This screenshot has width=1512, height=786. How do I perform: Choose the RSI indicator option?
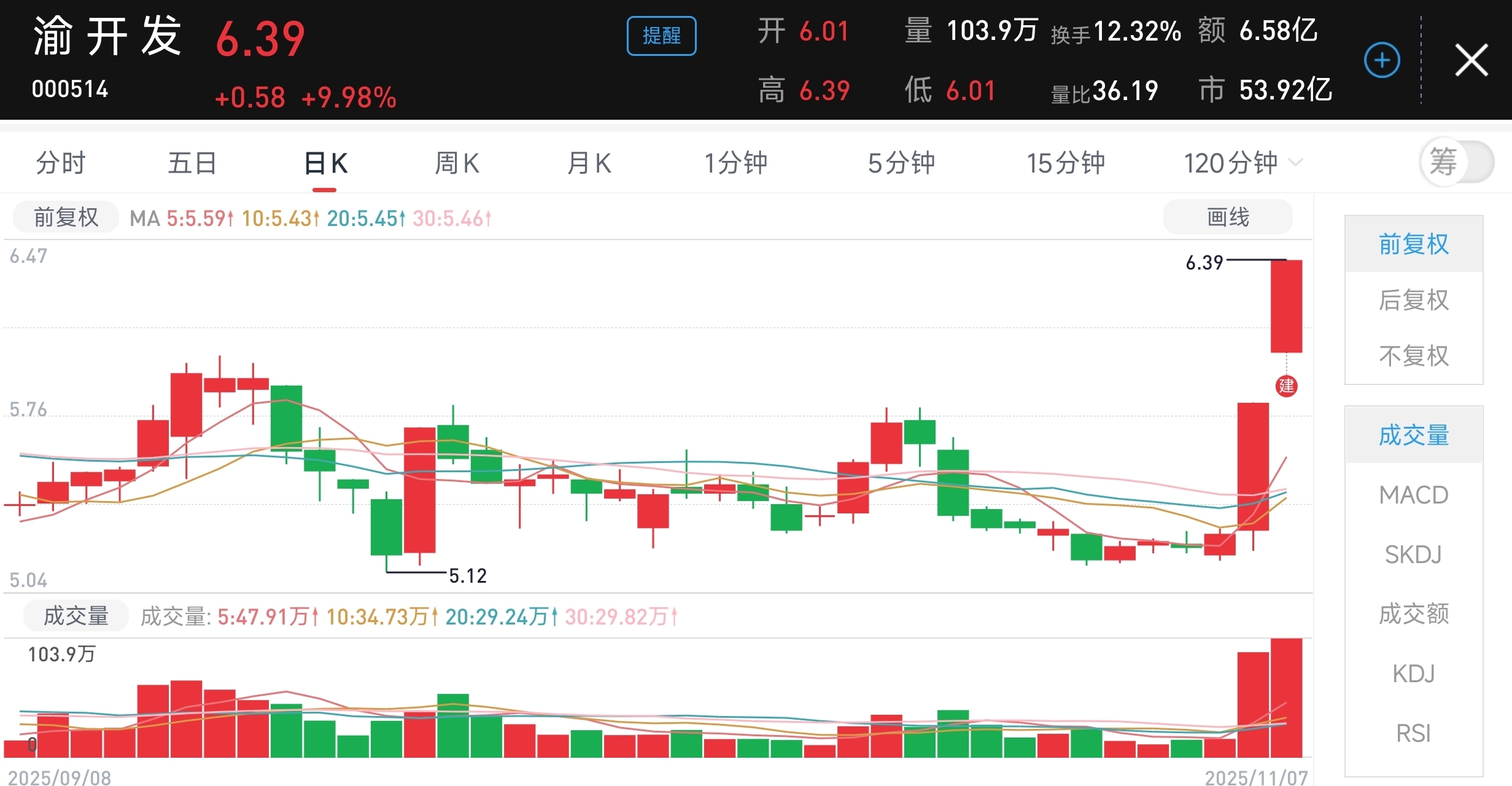point(1413,733)
